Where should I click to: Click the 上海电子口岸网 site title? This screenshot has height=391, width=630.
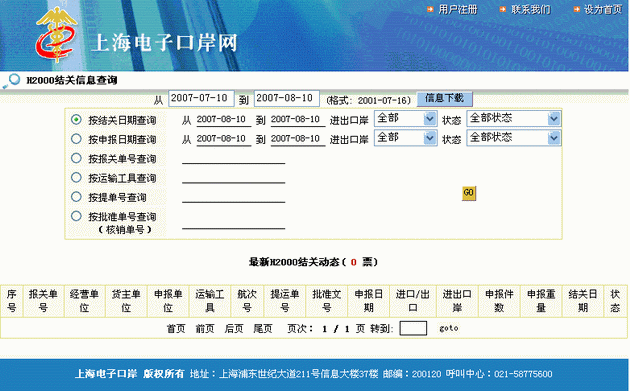click(164, 43)
